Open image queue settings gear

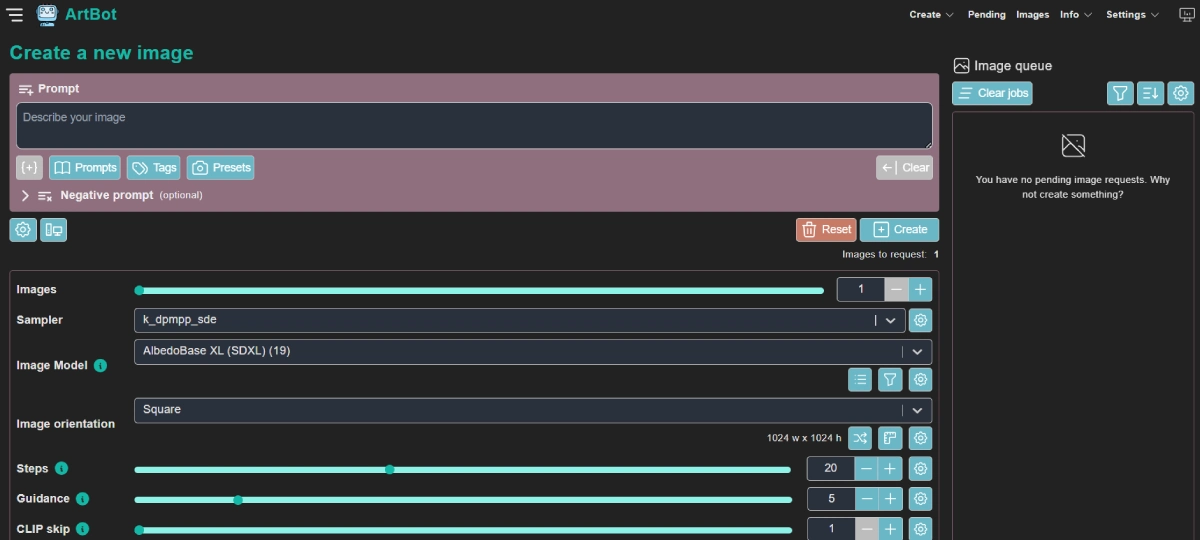(1181, 93)
